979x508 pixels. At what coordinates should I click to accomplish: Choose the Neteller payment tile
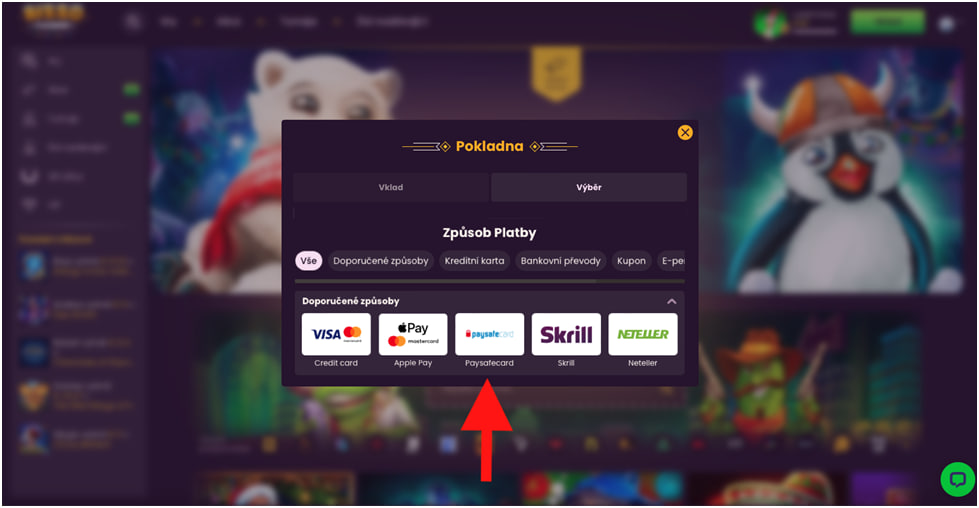tap(642, 334)
